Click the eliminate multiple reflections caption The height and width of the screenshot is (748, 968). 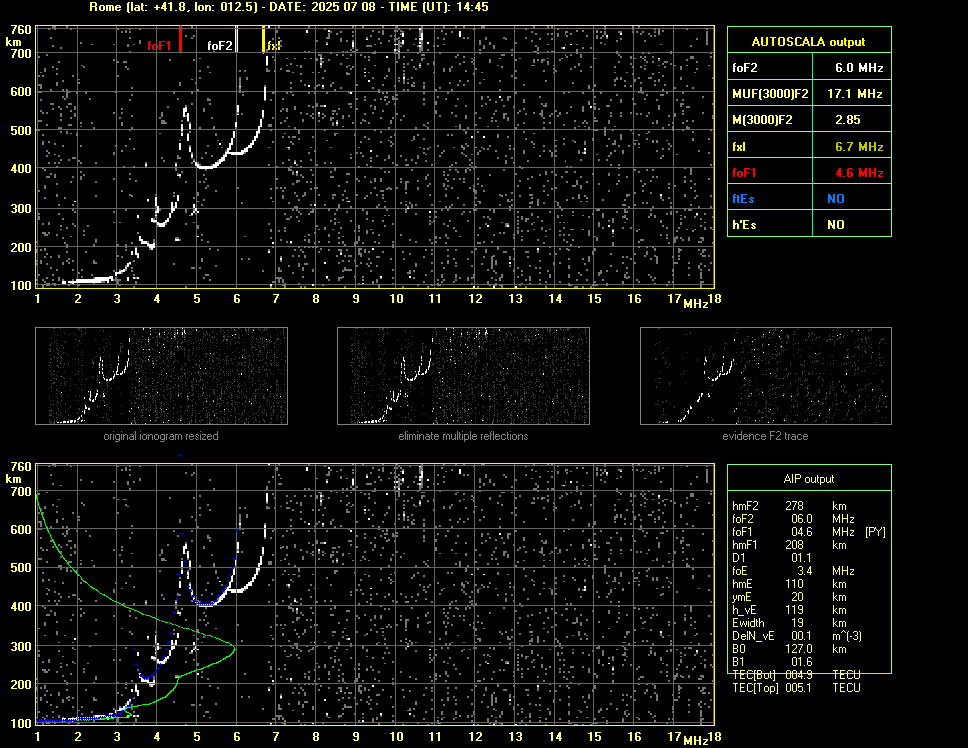(x=463, y=436)
